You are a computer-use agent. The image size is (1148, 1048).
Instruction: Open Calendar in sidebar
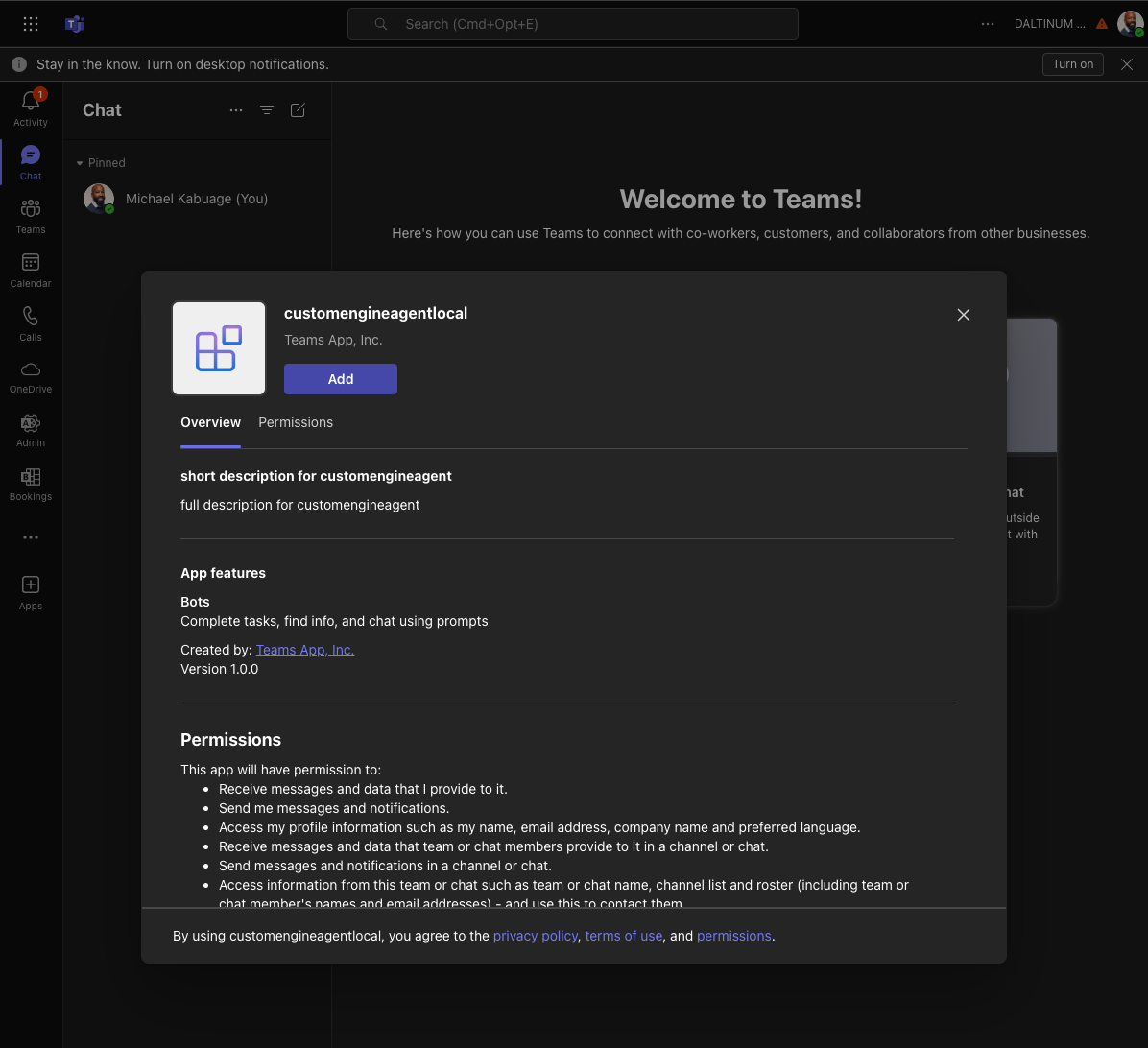click(x=31, y=270)
